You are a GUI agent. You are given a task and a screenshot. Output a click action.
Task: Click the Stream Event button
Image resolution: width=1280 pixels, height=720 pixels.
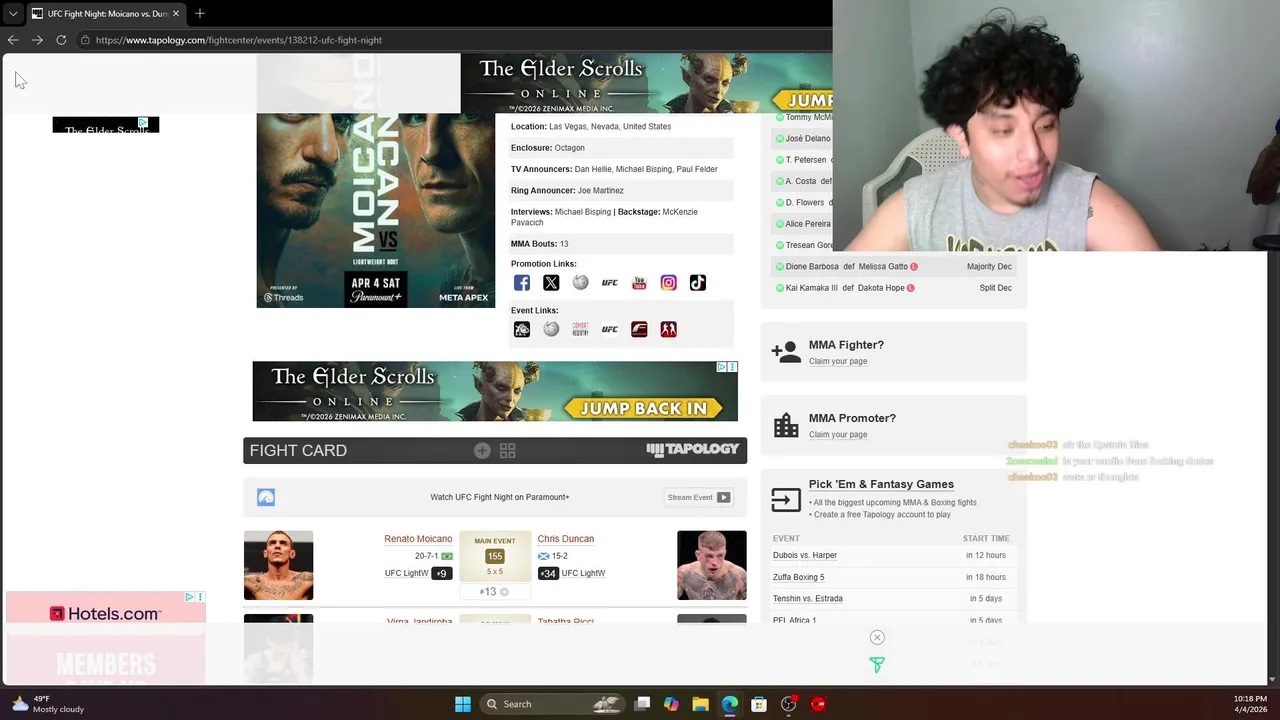coord(699,497)
